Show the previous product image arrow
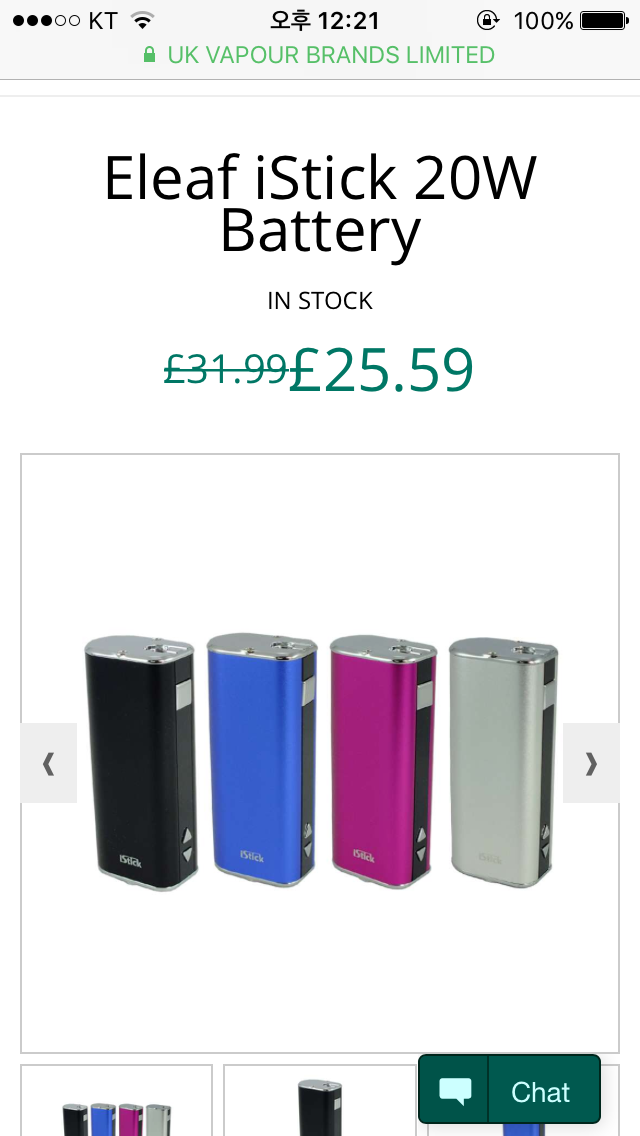 tap(49, 763)
